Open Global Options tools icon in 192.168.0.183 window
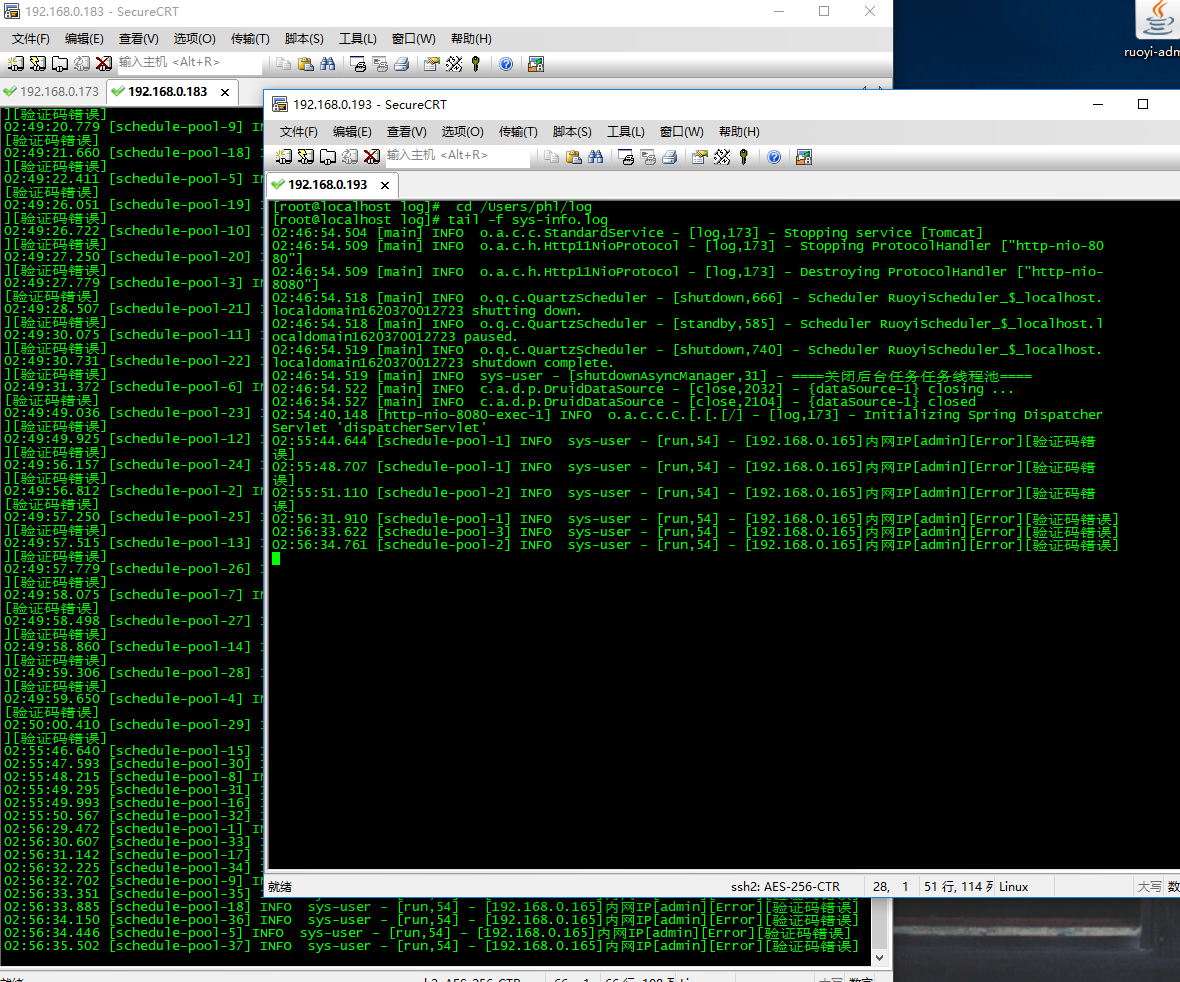The width and height of the screenshot is (1180, 982). 454,64
